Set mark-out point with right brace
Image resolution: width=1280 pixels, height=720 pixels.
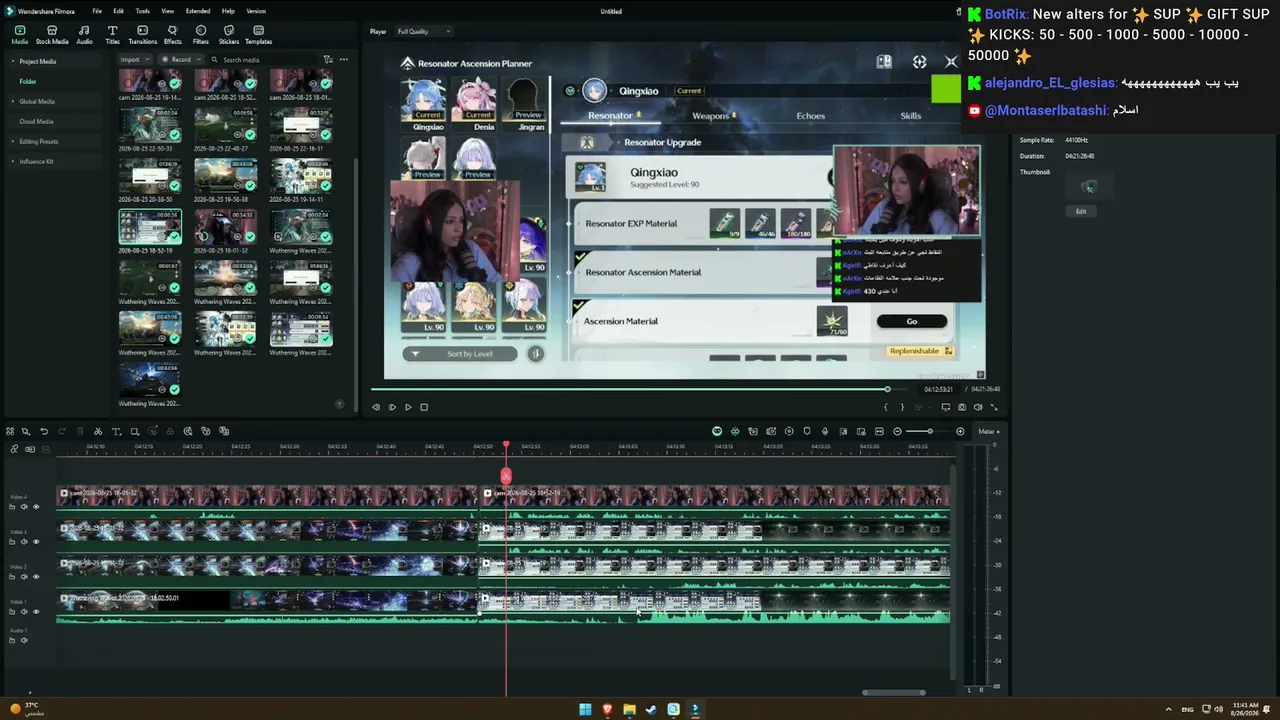(902, 407)
